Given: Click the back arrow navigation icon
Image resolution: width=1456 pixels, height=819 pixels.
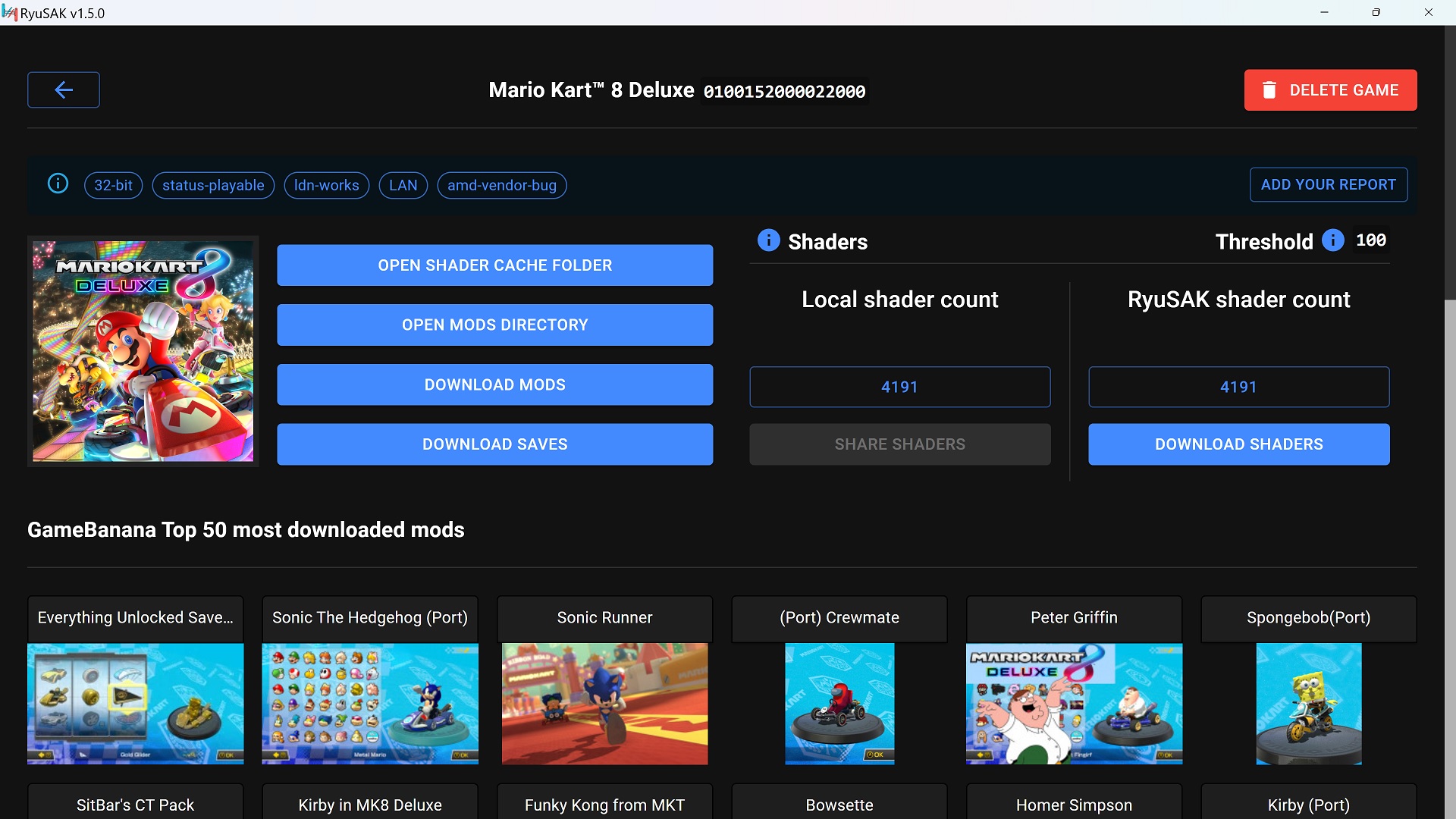Looking at the screenshot, I should 64,90.
